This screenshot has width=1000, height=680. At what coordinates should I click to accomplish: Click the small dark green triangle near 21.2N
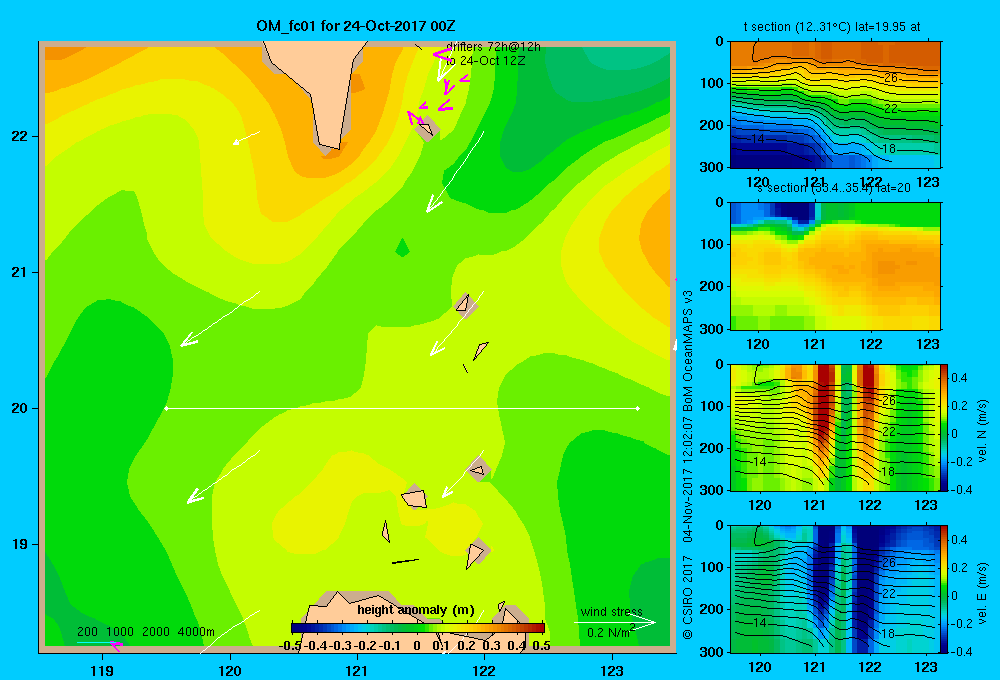coord(402,248)
